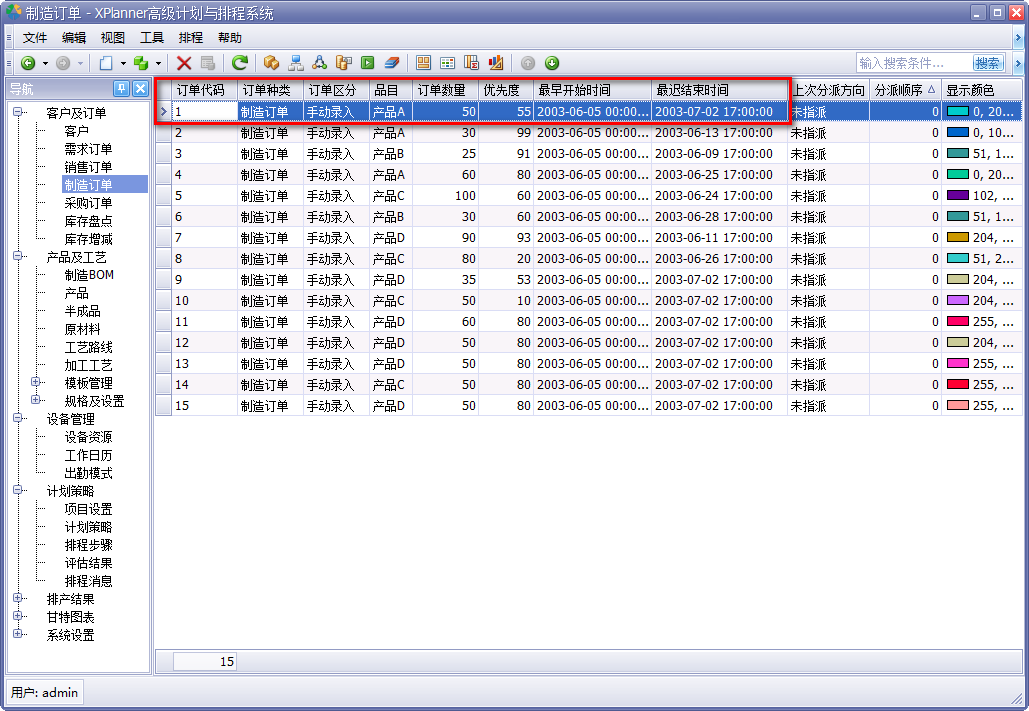The height and width of the screenshot is (711, 1029).
Task: Close the 导航 navigation panel
Action: [x=140, y=89]
